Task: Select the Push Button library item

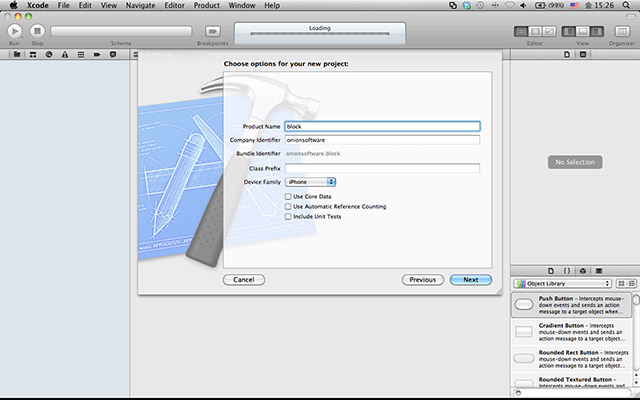Action: tap(571, 304)
